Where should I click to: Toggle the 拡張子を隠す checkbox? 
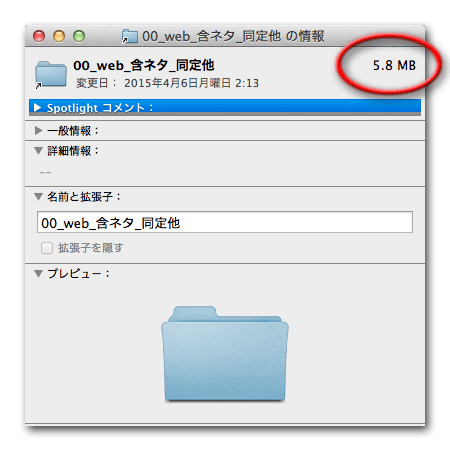(47, 248)
